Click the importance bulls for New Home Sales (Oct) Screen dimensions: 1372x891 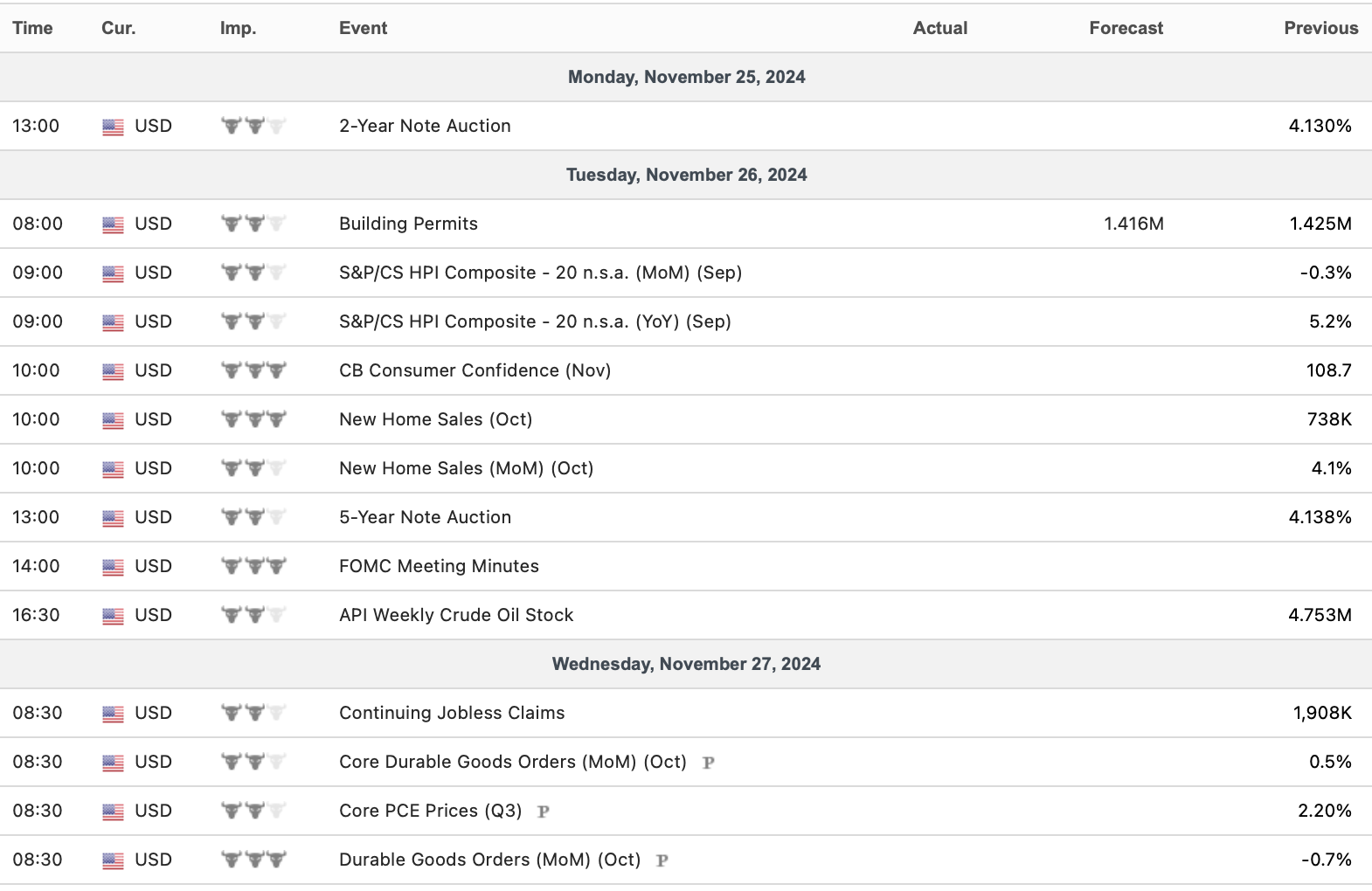(253, 419)
